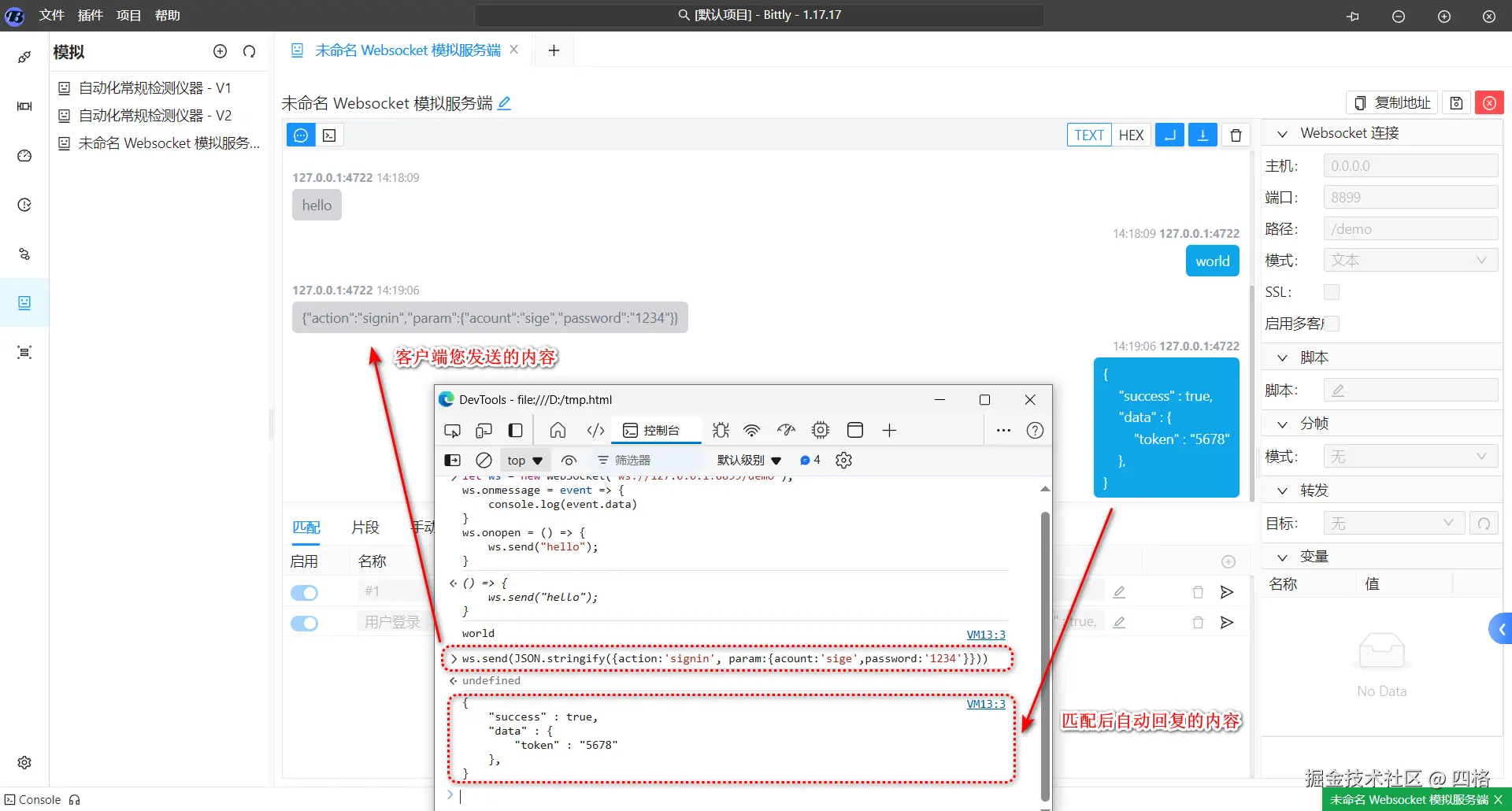Image resolution: width=1512 pixels, height=811 pixels.
Task: Open the 模式 文本 dropdown
Action: pyautogui.click(x=1410, y=261)
